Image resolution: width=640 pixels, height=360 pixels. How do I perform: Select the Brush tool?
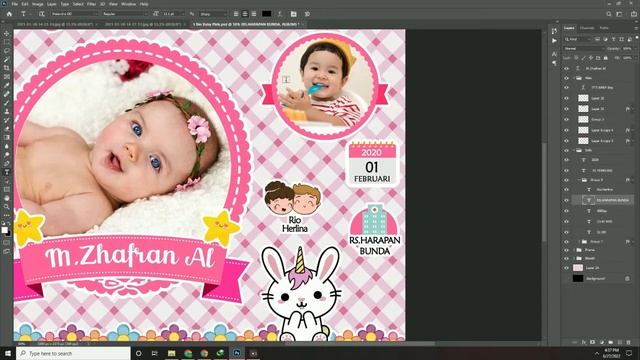(7, 102)
